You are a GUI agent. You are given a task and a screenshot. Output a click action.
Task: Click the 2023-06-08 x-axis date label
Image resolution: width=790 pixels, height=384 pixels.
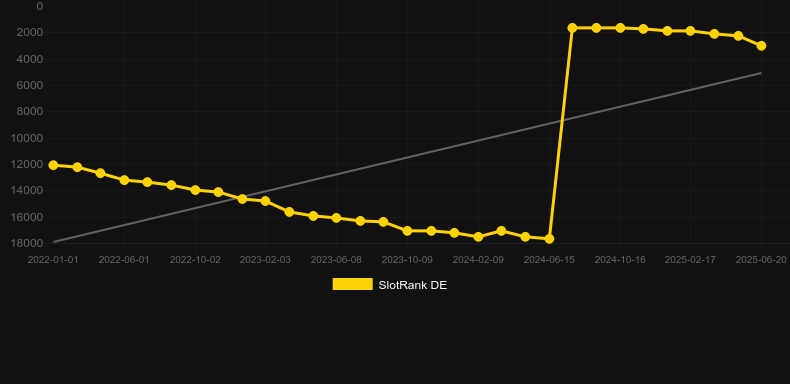336,260
